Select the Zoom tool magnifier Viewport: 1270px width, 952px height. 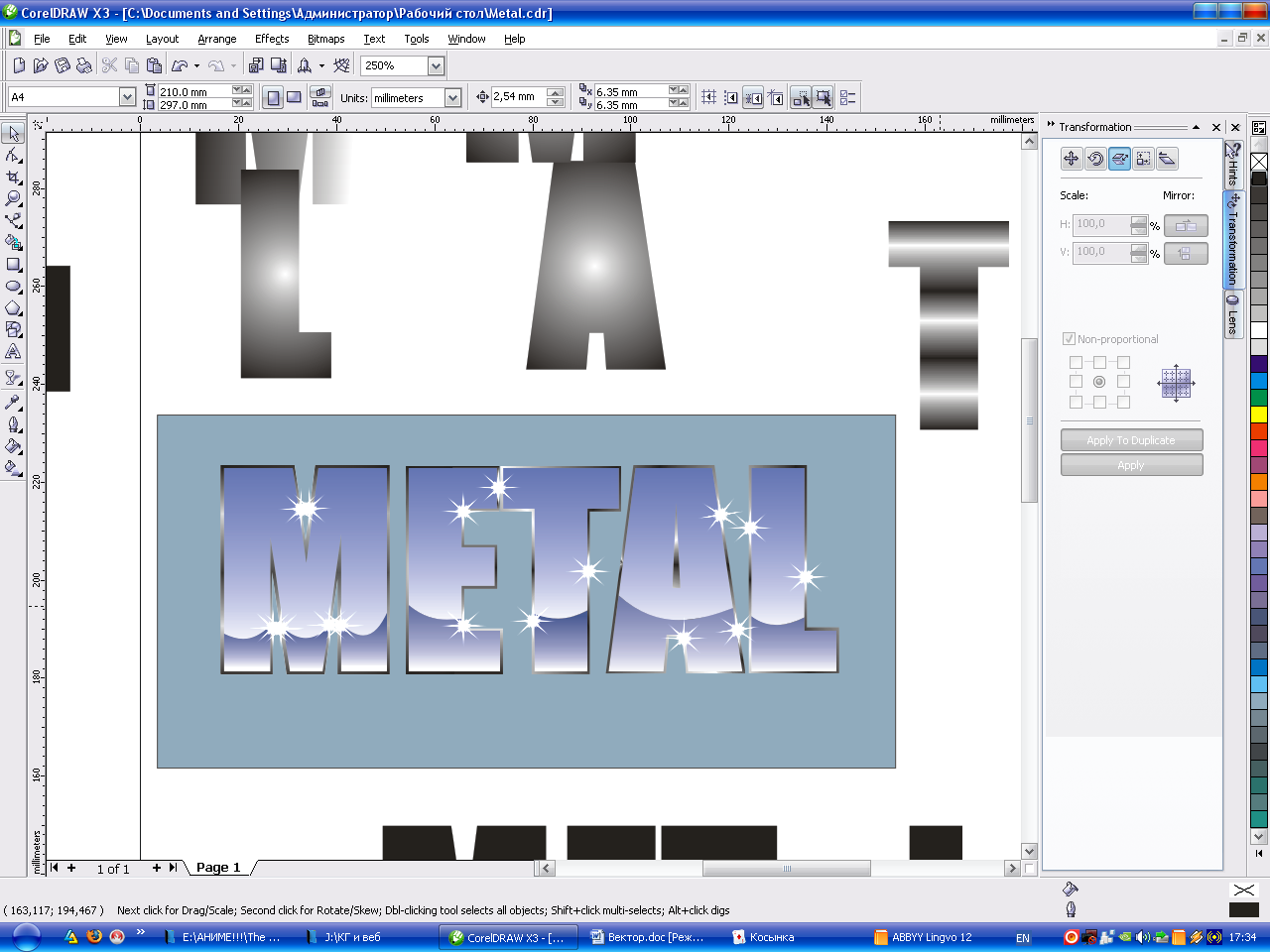tap(14, 199)
